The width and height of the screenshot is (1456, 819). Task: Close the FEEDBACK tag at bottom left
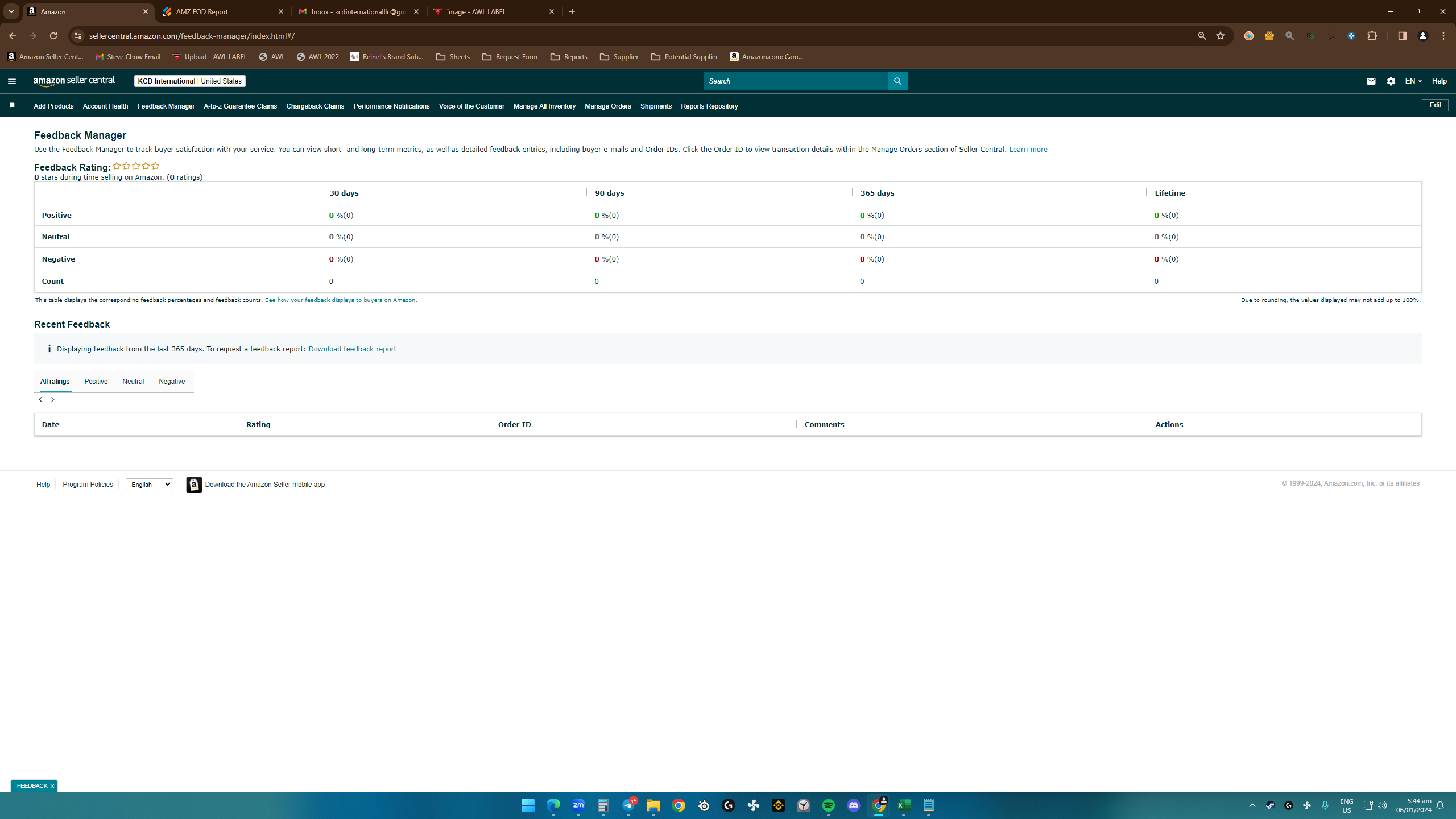click(52, 786)
